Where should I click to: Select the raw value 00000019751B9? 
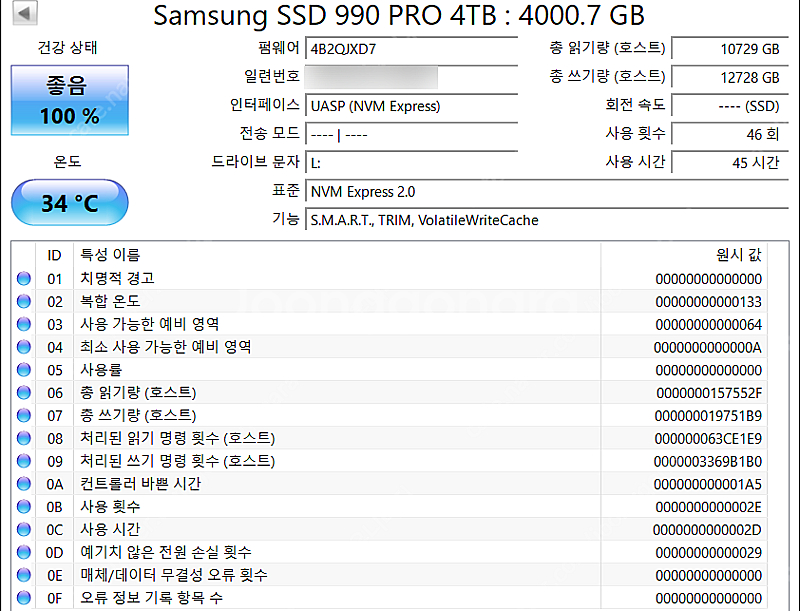tap(708, 416)
